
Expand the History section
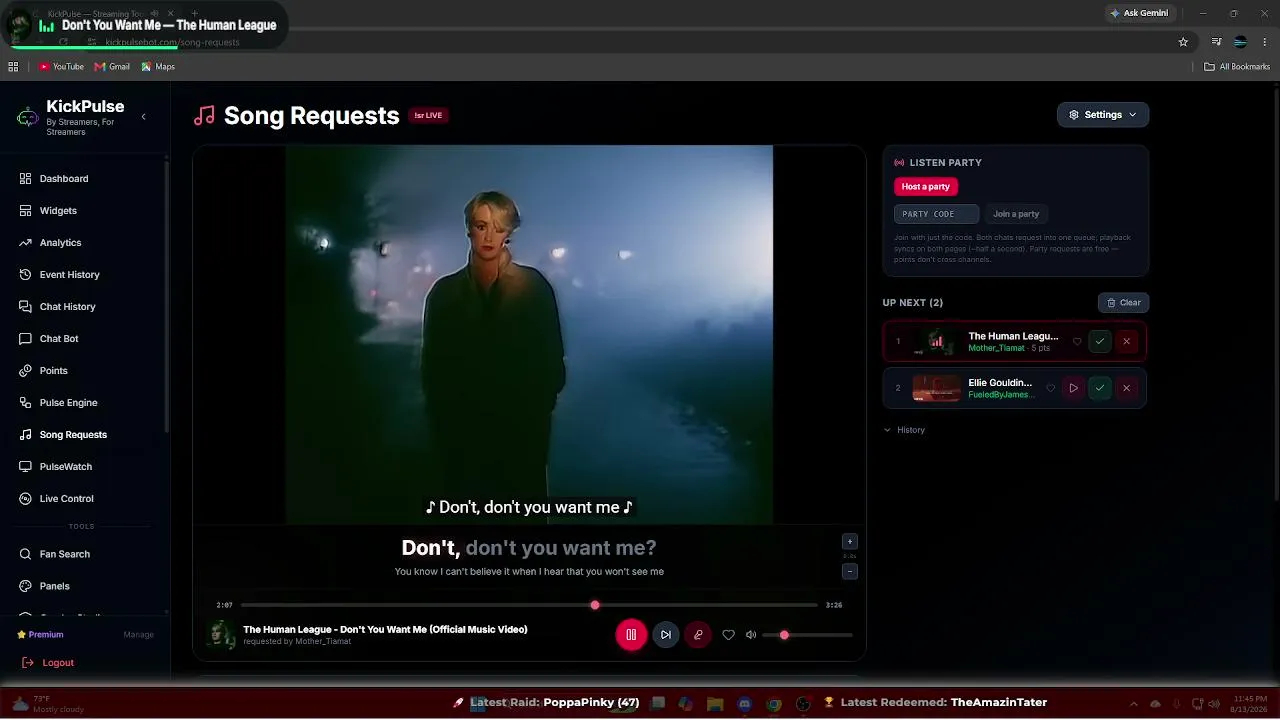pos(904,430)
